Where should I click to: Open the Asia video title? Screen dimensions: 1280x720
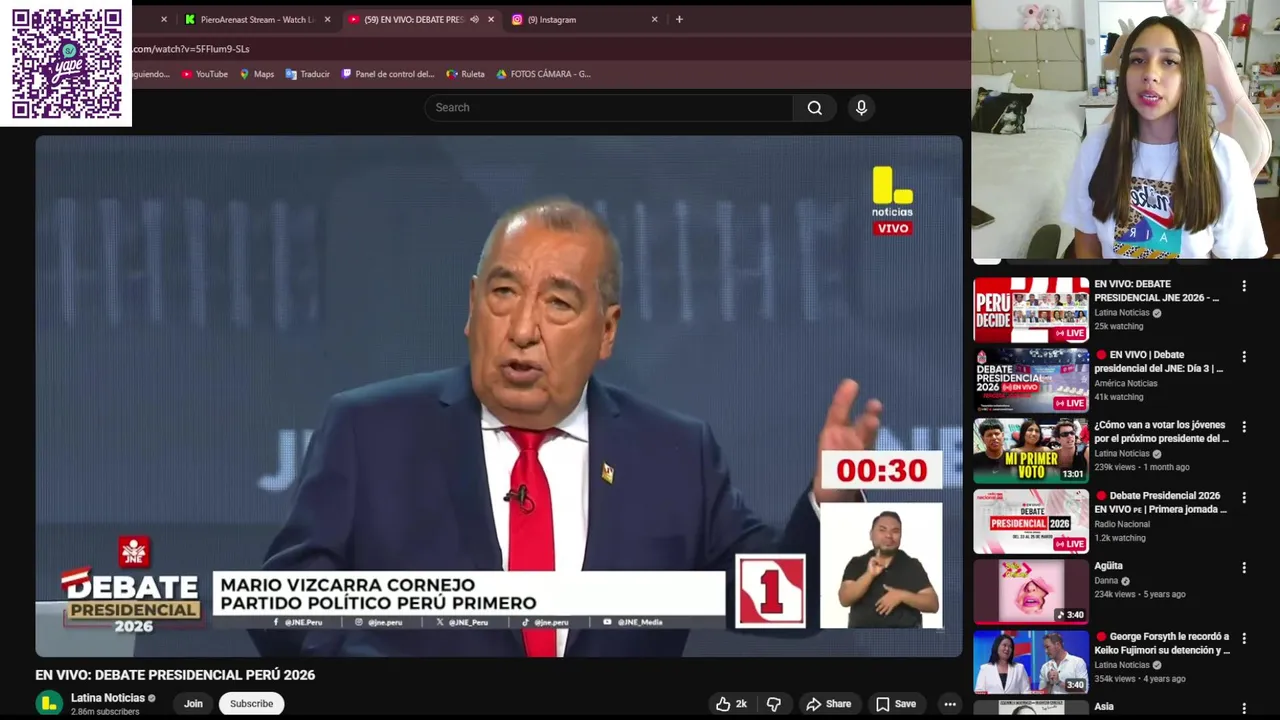click(1104, 707)
